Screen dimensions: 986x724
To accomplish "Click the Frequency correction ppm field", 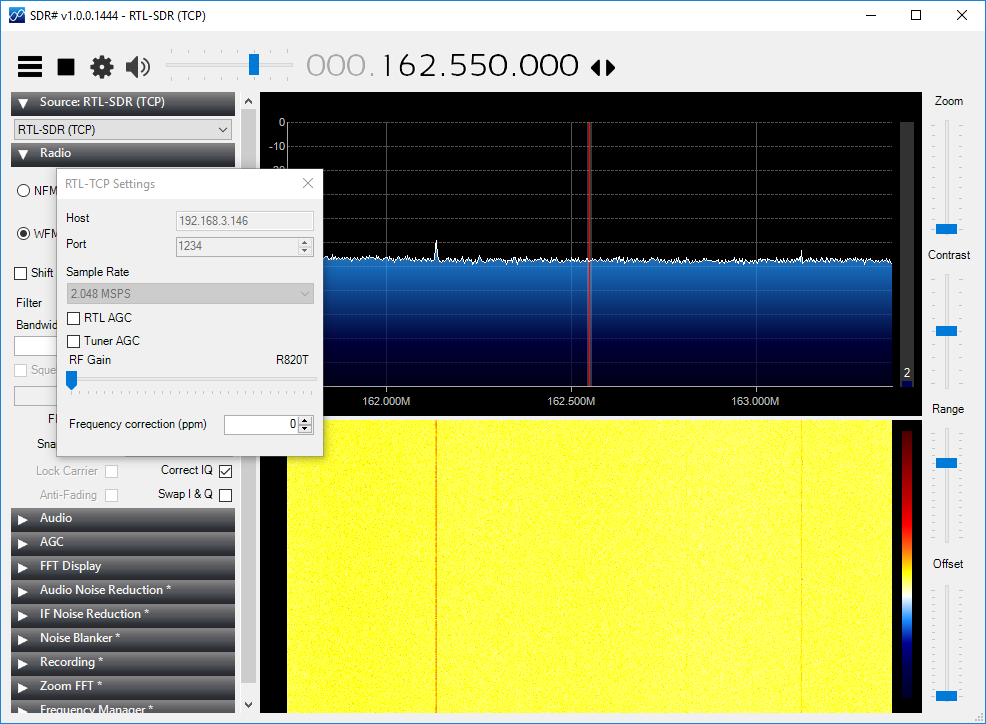I will [x=261, y=425].
